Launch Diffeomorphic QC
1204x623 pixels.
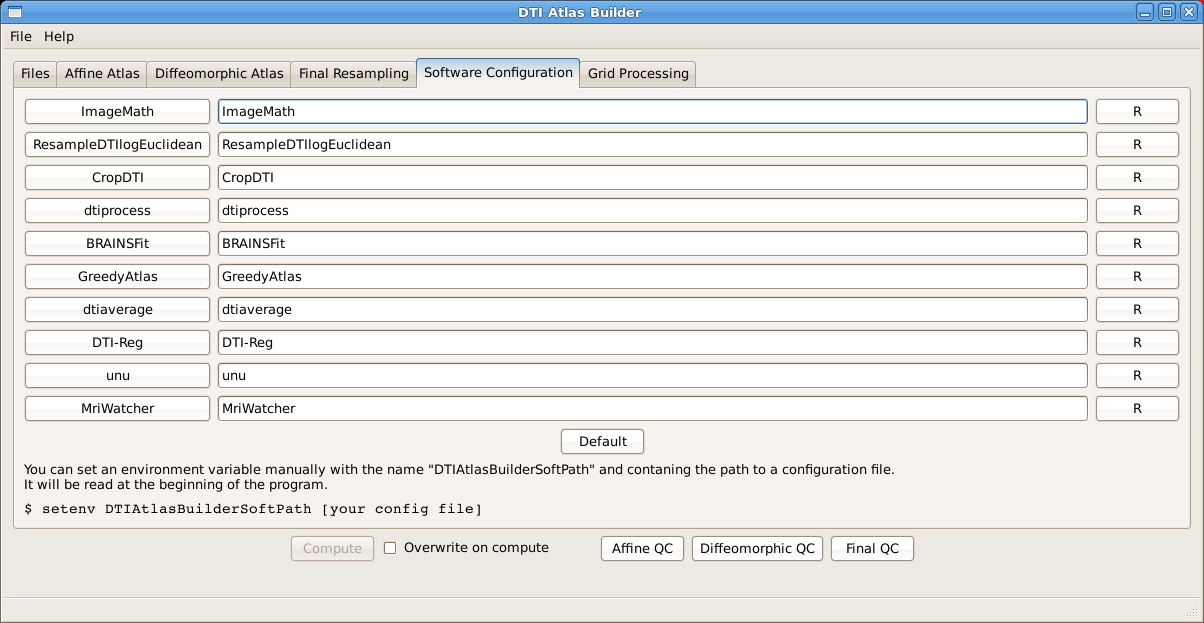[757, 549]
